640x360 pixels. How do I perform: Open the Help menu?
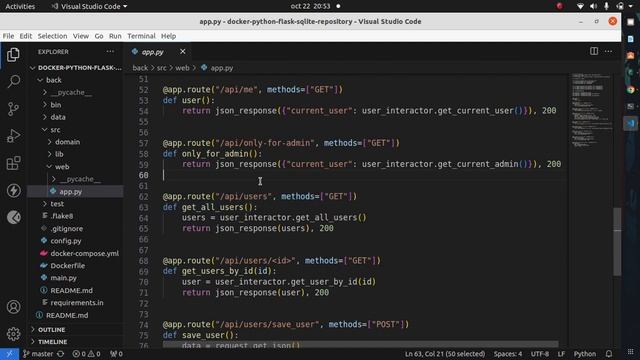(168, 36)
